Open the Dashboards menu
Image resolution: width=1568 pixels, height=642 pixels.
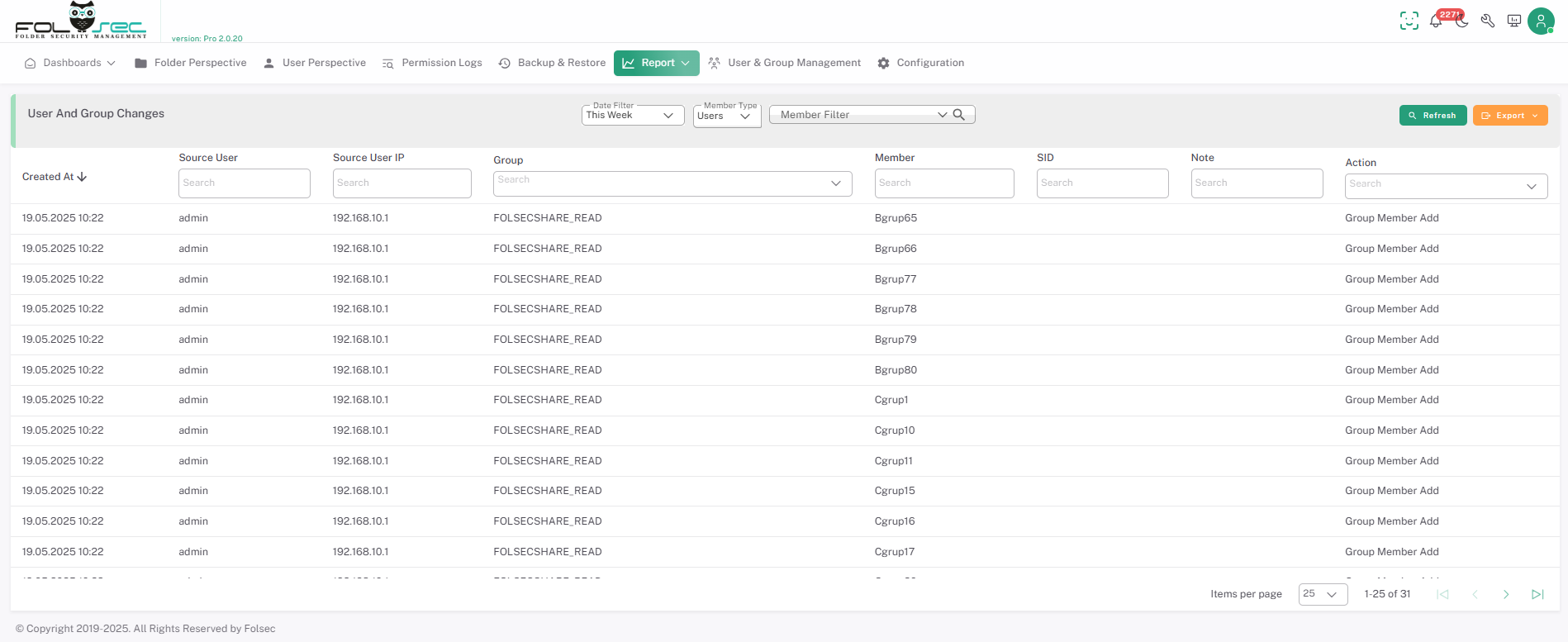[70, 63]
